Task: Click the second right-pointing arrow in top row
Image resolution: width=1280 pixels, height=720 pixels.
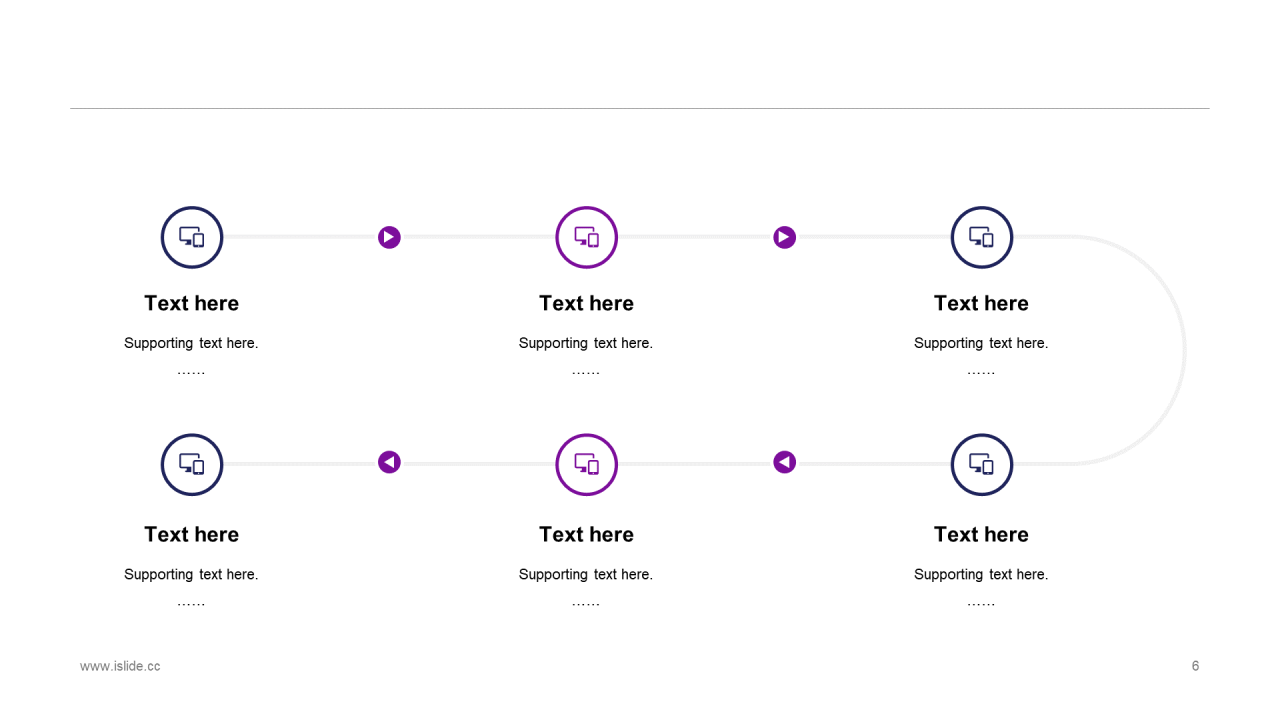Action: coord(784,237)
